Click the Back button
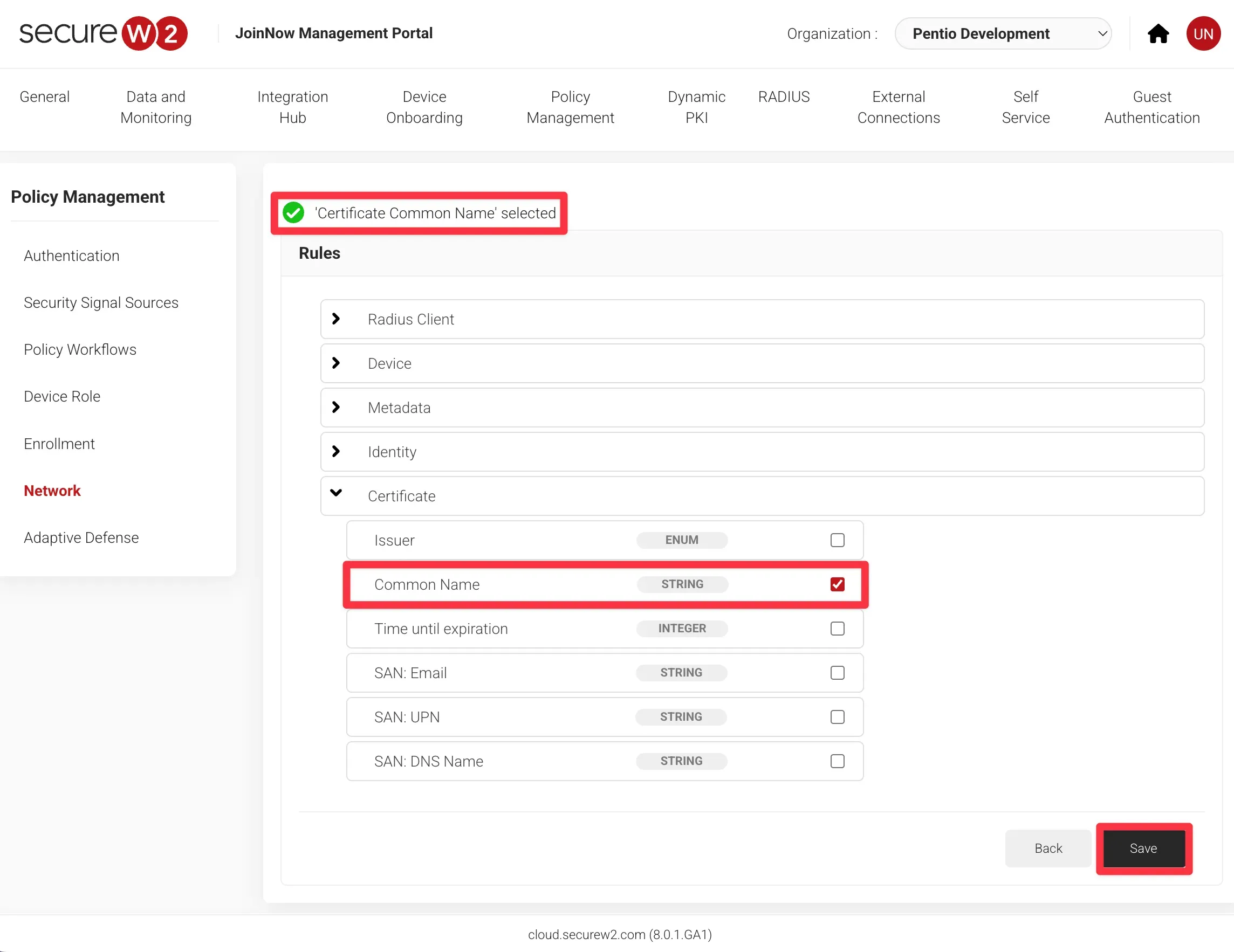This screenshot has height=952, width=1234. [x=1047, y=848]
